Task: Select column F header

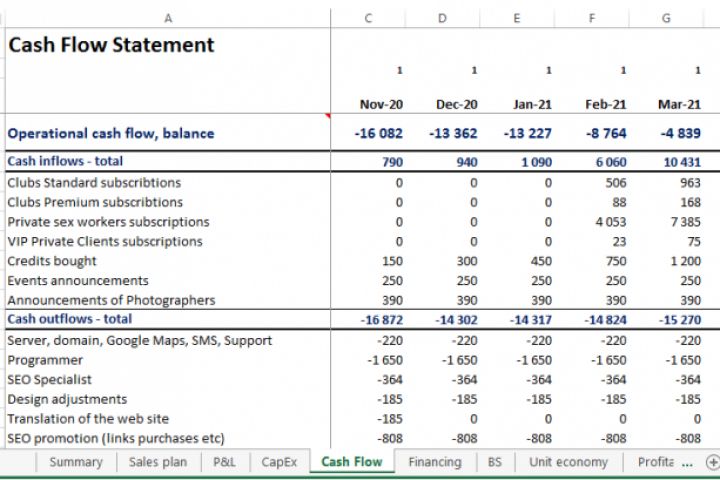Action: coord(591,18)
